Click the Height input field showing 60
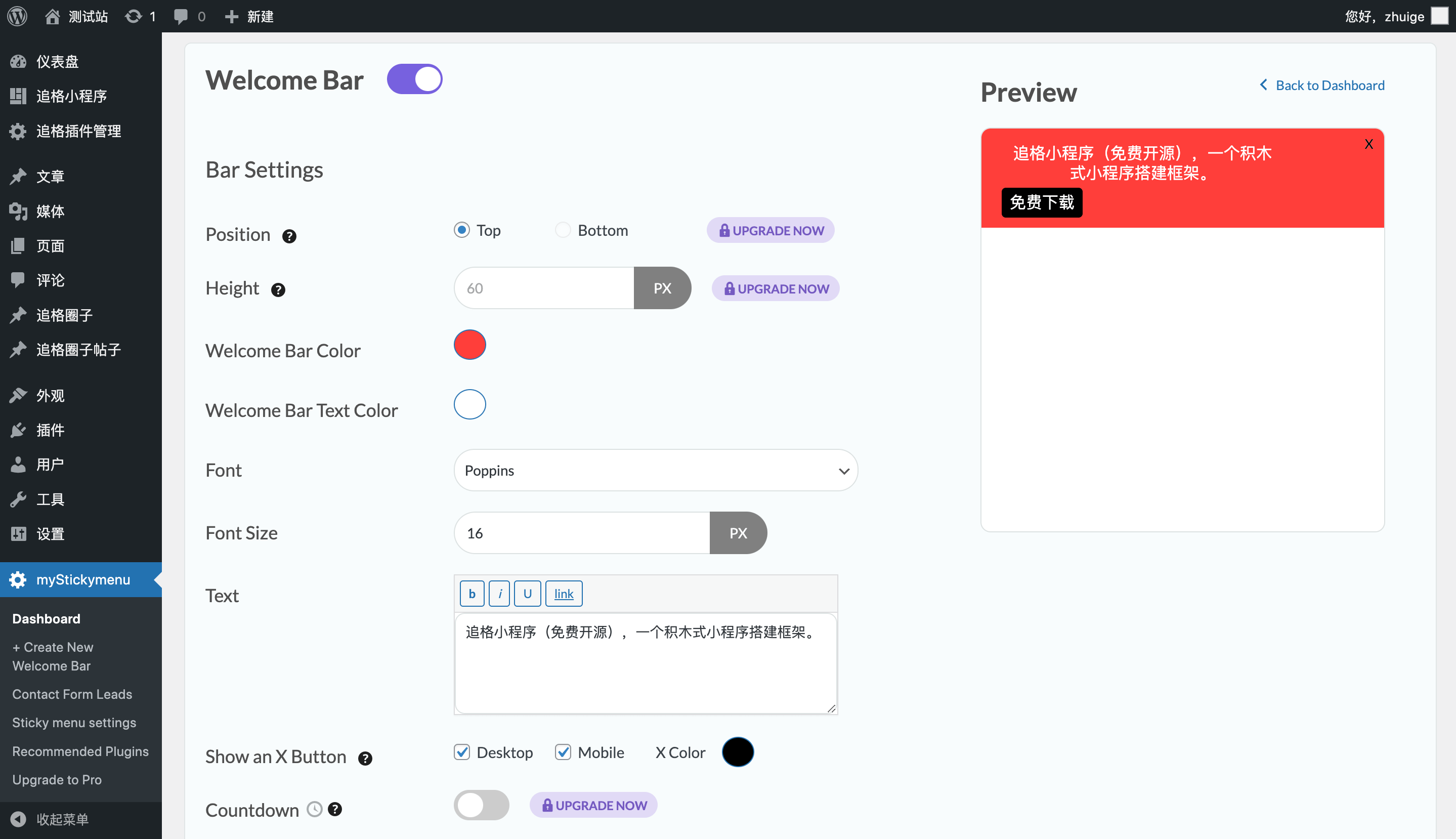 coord(544,288)
